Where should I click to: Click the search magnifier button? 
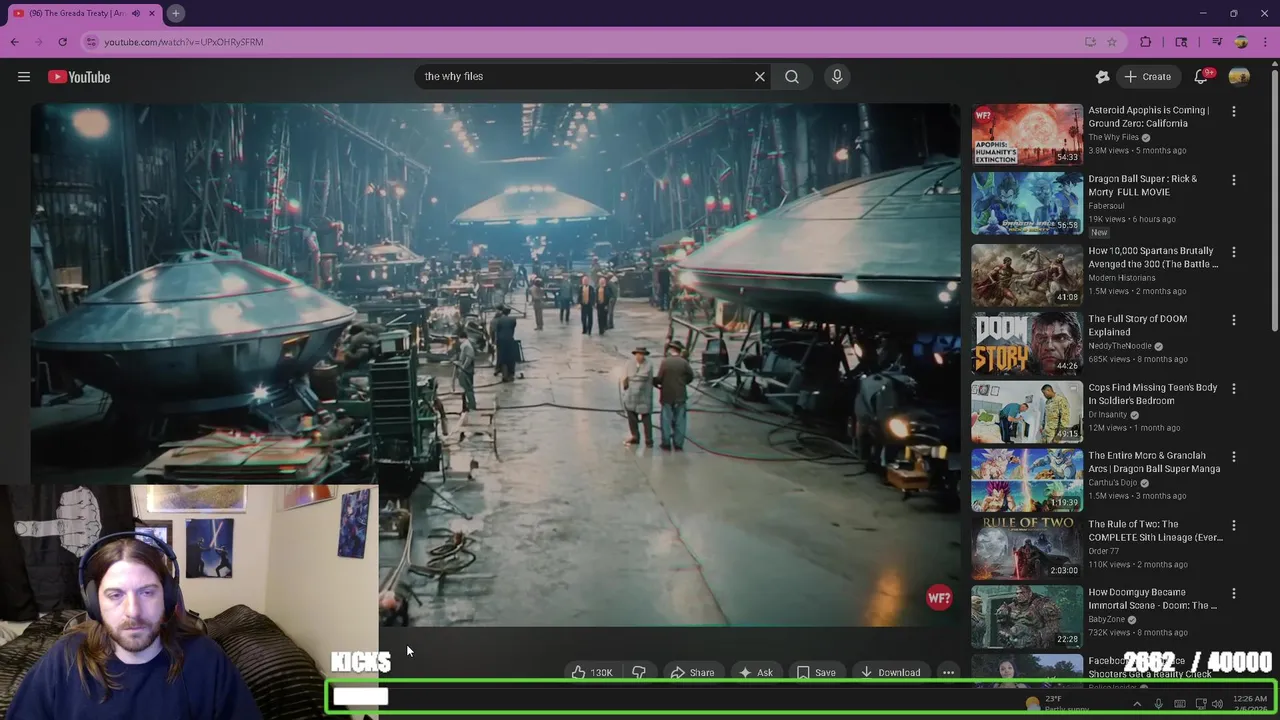coord(792,76)
